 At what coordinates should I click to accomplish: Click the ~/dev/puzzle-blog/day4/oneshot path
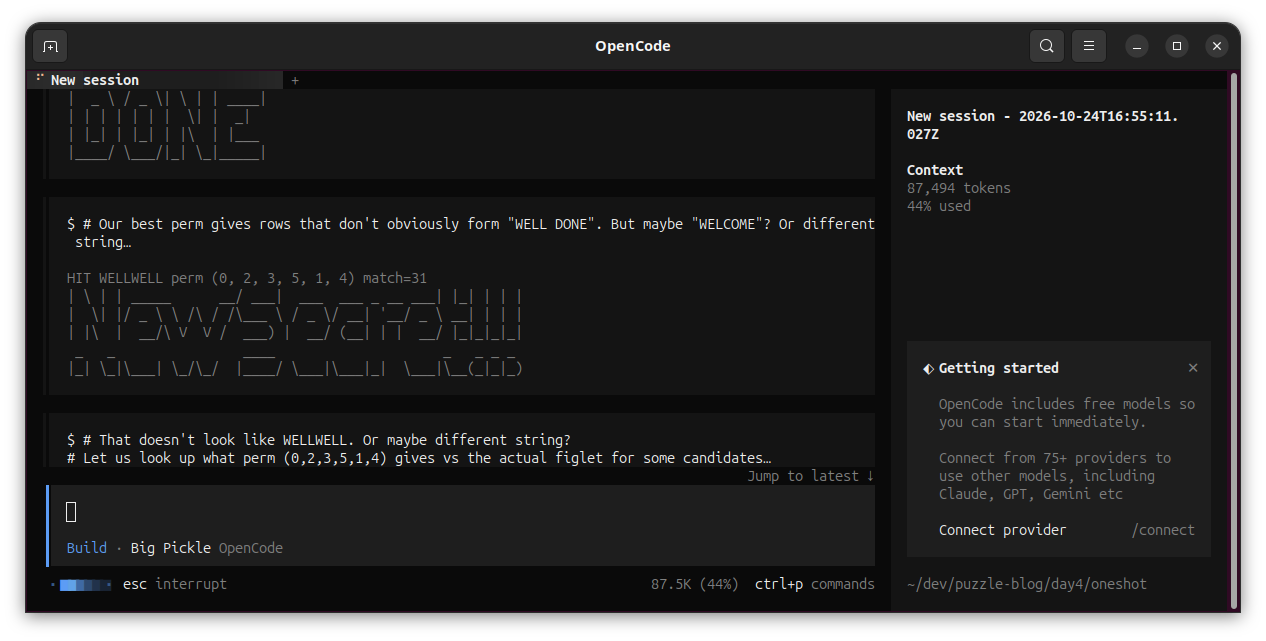1027,584
